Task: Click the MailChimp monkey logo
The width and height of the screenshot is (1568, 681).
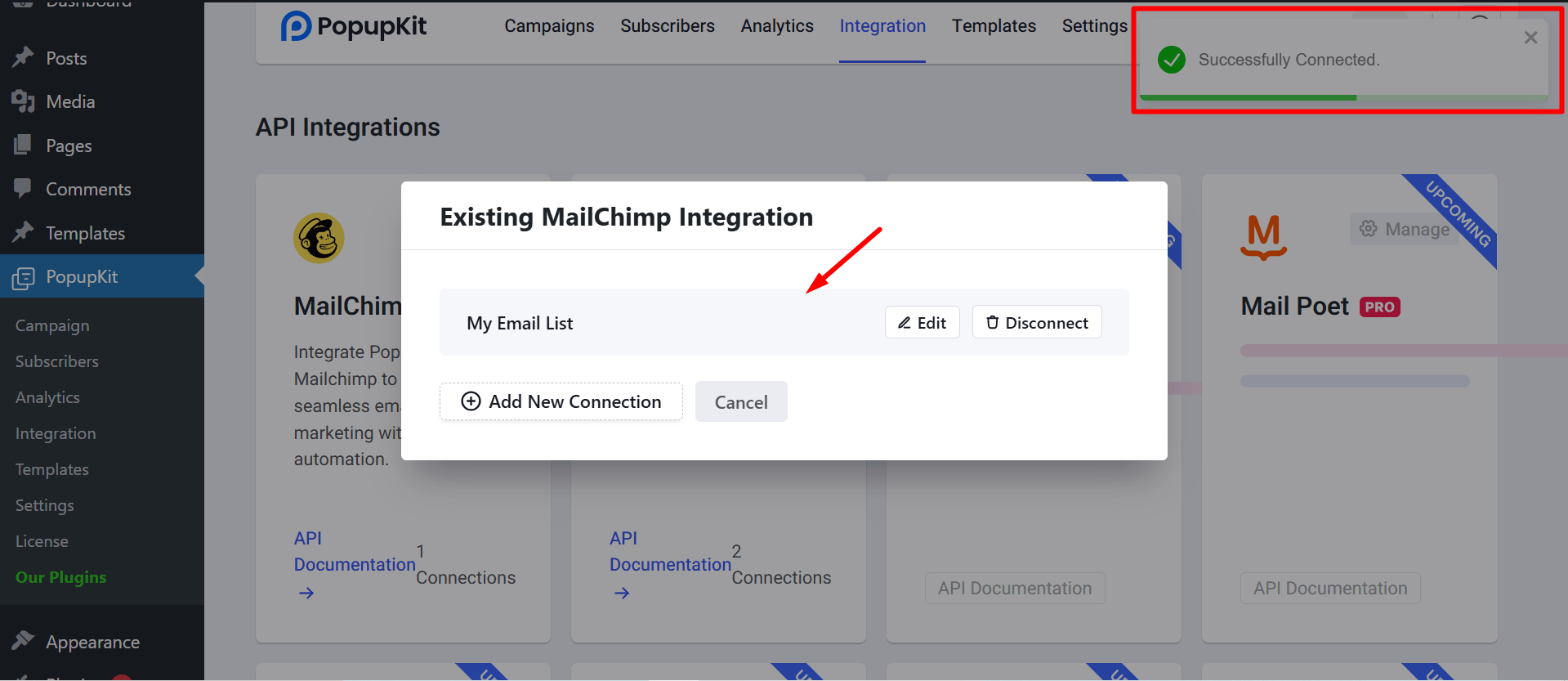Action: (319, 238)
